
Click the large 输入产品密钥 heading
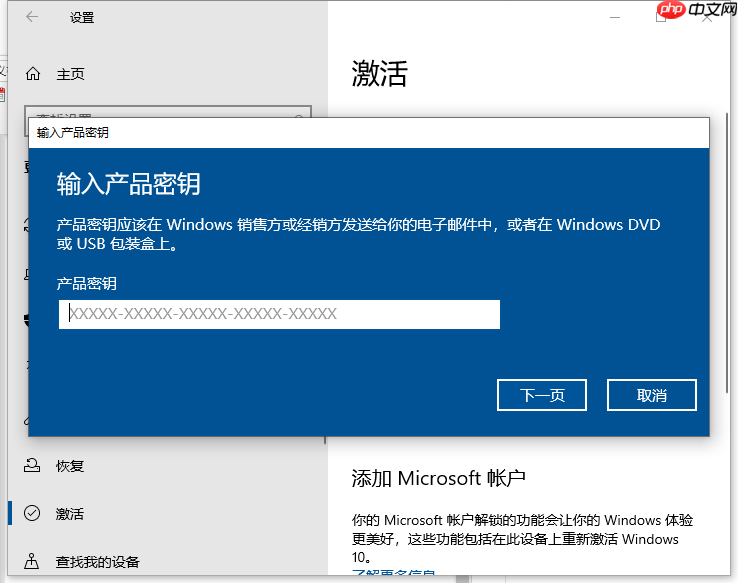128,183
